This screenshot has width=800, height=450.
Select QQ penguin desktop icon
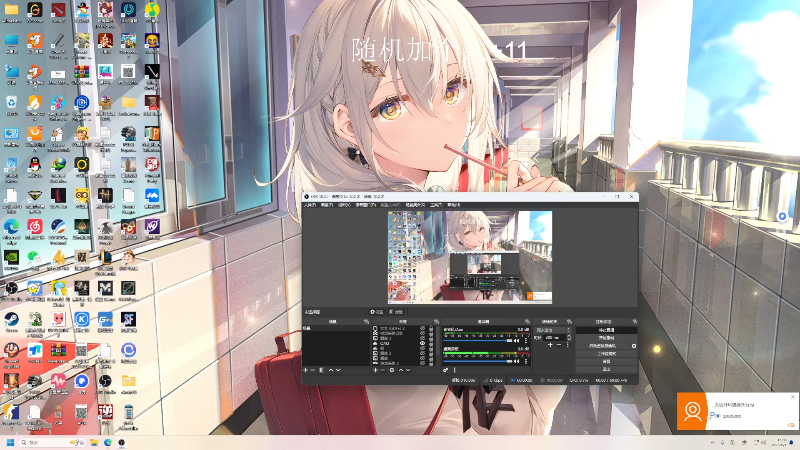pyautogui.click(x=35, y=167)
